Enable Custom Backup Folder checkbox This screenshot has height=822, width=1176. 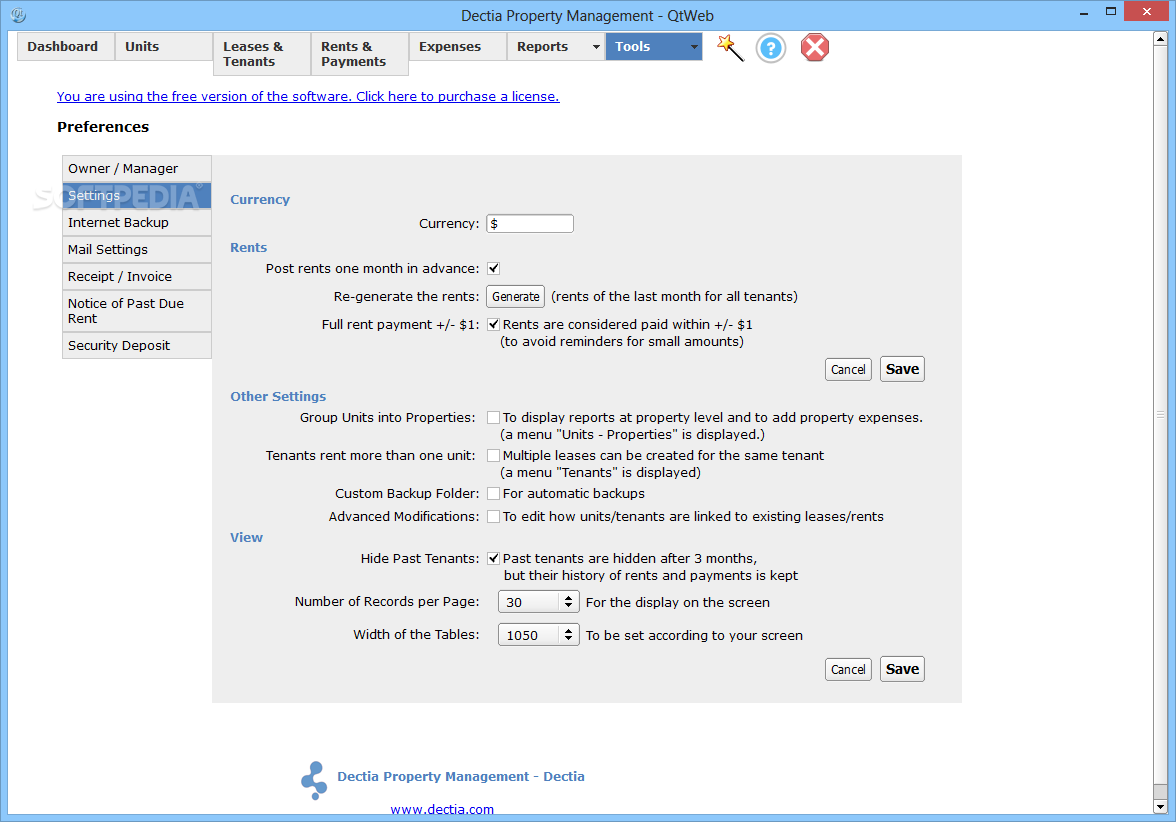pyautogui.click(x=494, y=494)
